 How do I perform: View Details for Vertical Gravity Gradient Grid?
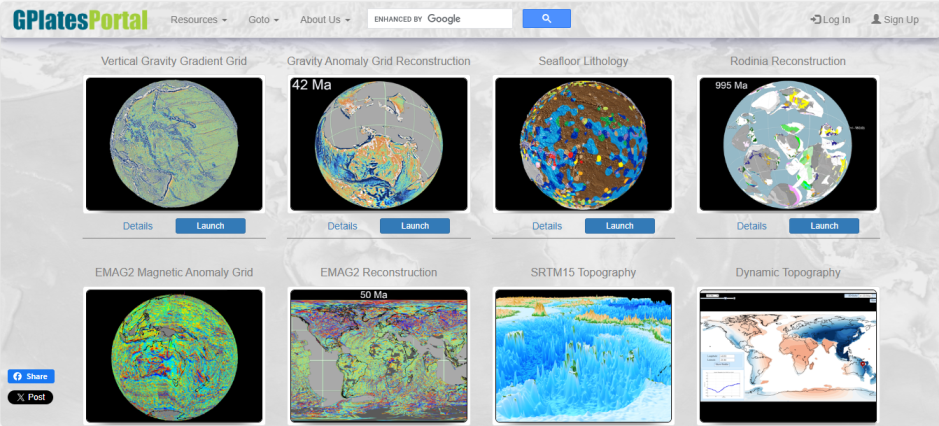pos(138,226)
